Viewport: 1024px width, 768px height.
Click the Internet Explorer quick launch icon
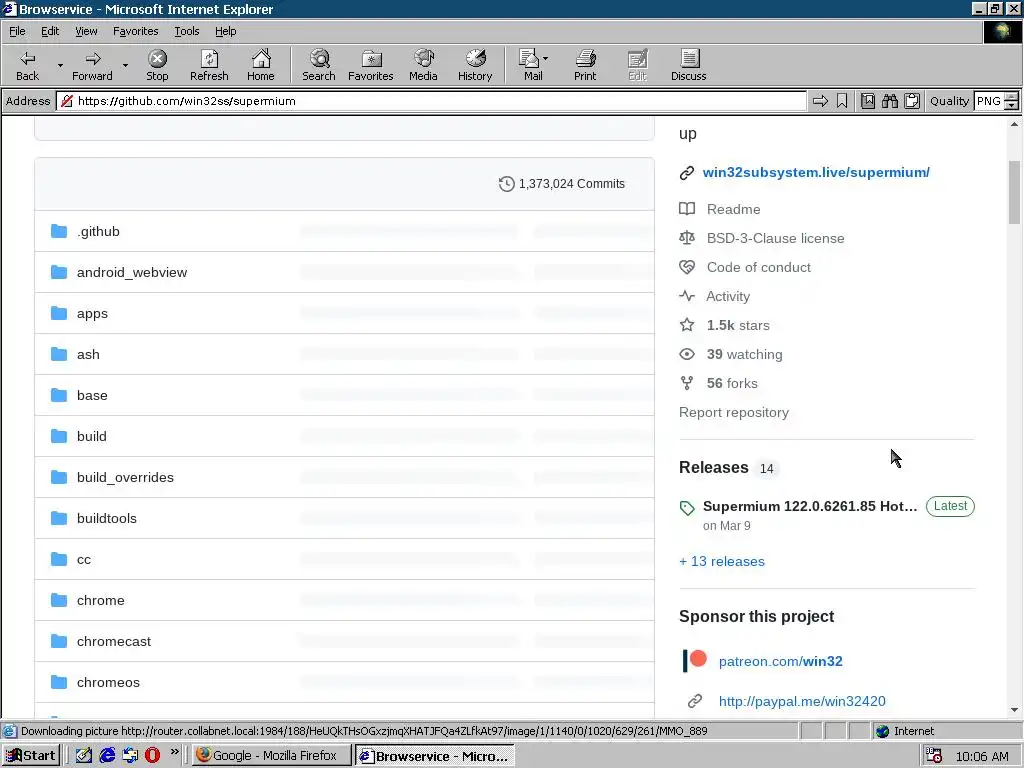pos(107,756)
